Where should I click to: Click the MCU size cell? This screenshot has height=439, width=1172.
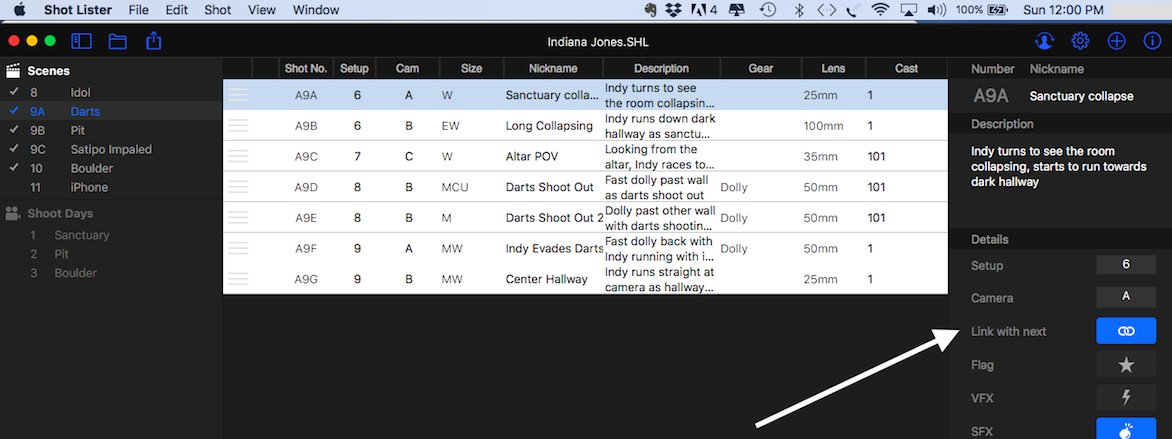click(x=455, y=187)
